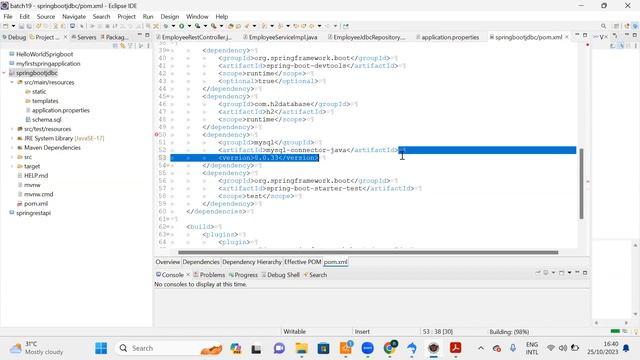Switch to the Debug Shell view tab
The image size is (640, 360).
click(280, 275)
